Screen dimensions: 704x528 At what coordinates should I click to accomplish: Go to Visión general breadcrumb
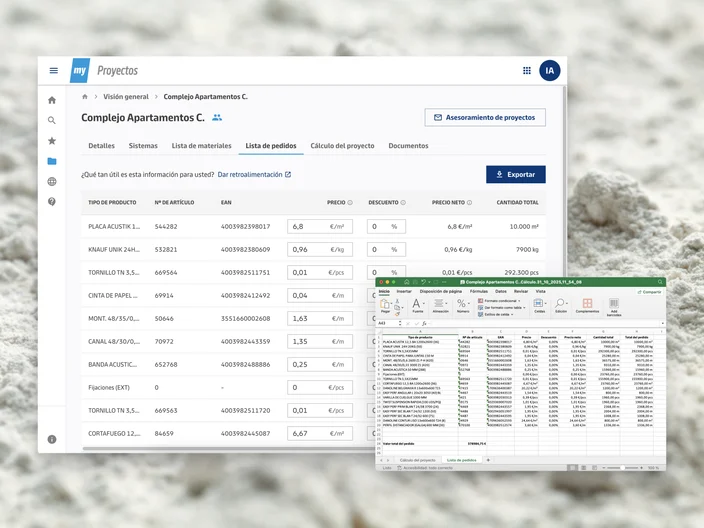126,97
